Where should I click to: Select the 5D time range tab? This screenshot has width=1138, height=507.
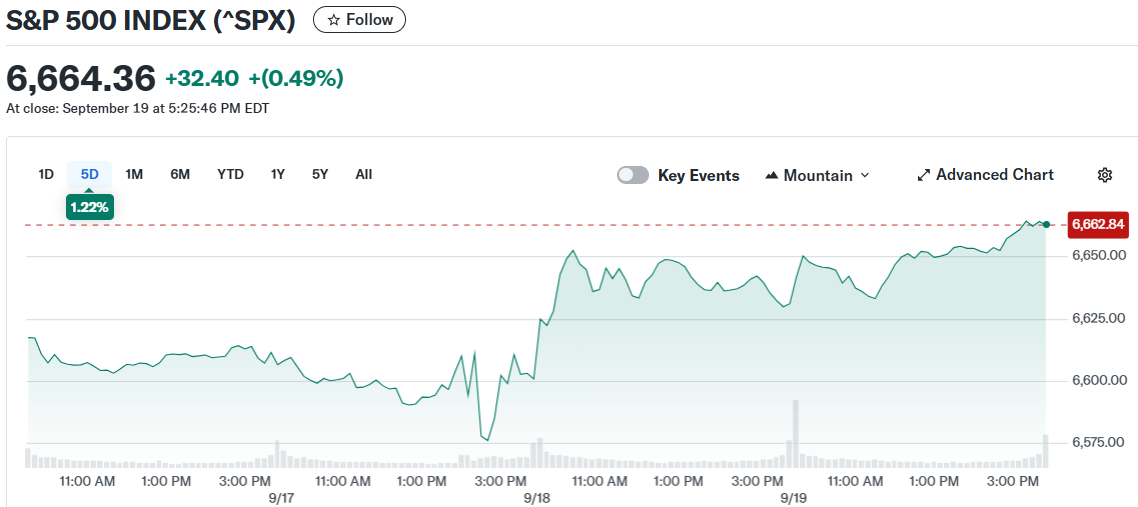click(90, 174)
